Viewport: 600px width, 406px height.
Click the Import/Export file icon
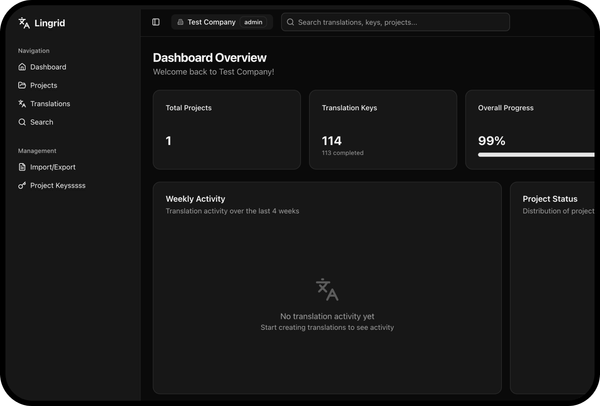coord(23,167)
